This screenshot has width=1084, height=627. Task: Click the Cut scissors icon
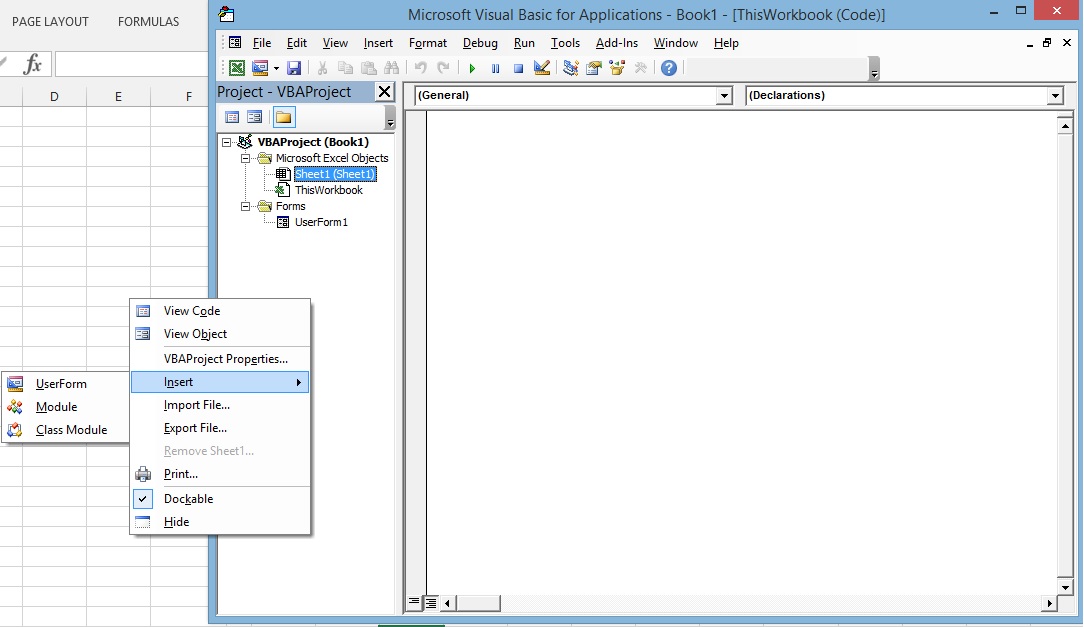322,68
